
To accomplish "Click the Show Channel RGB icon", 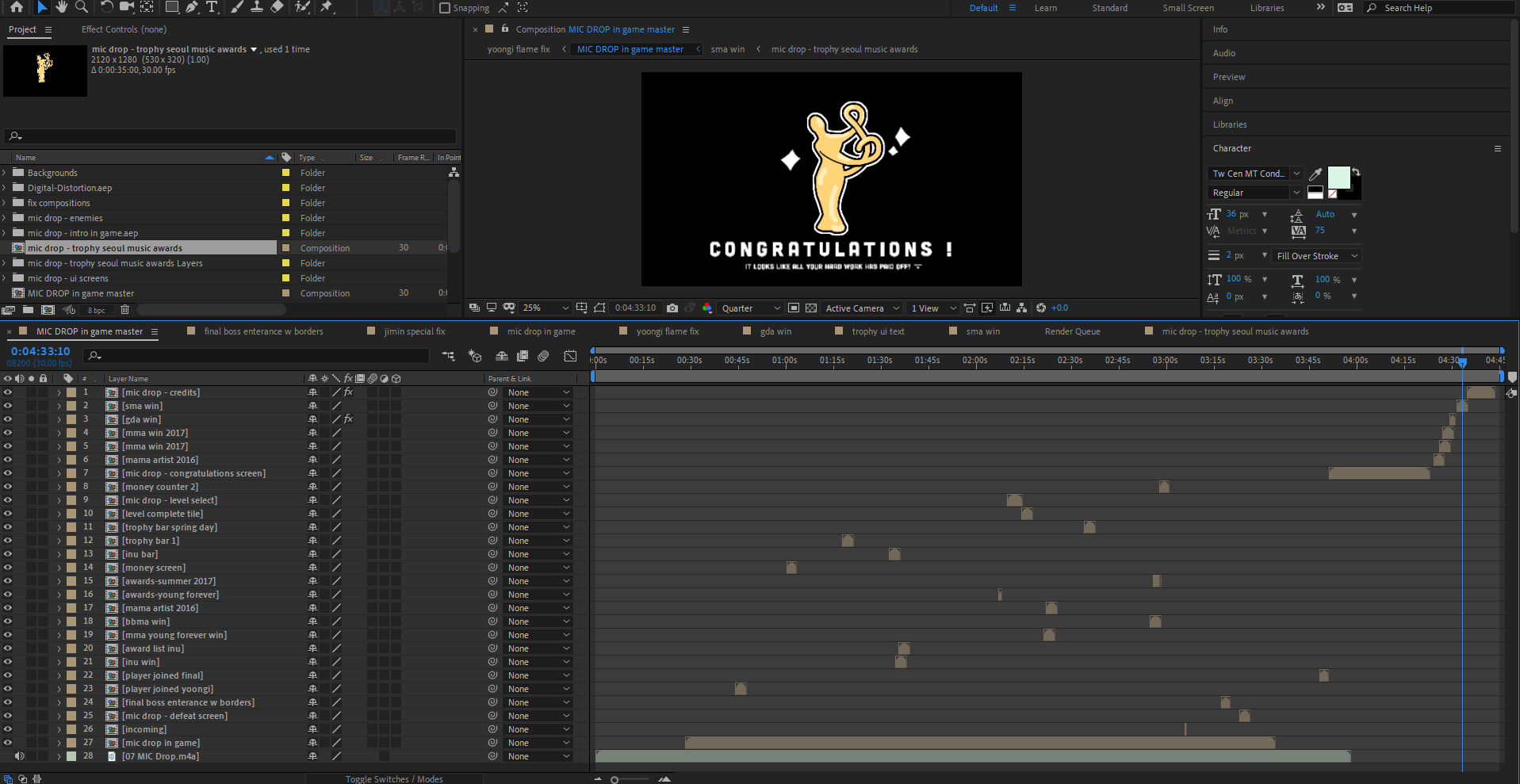I will [707, 308].
